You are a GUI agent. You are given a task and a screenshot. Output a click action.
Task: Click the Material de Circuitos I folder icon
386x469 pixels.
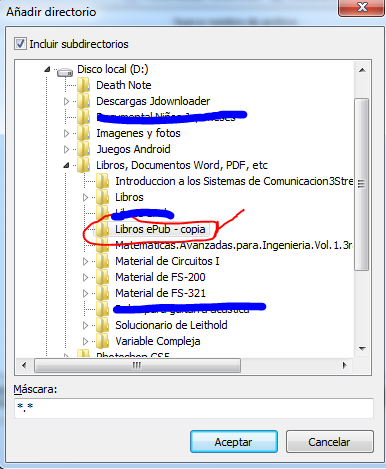pos(102,261)
